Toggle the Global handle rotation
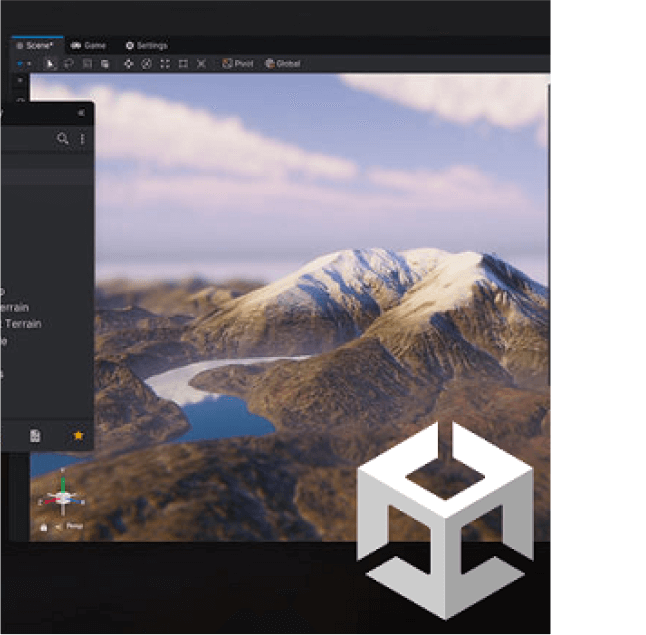The height and width of the screenshot is (635, 646). pyautogui.click(x=283, y=64)
